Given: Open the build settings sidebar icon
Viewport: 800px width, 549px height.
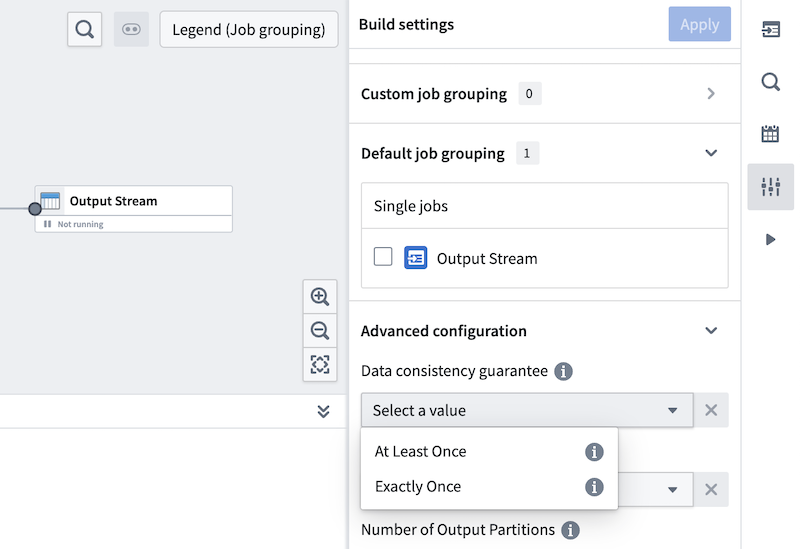Looking at the screenshot, I should pos(770,187).
